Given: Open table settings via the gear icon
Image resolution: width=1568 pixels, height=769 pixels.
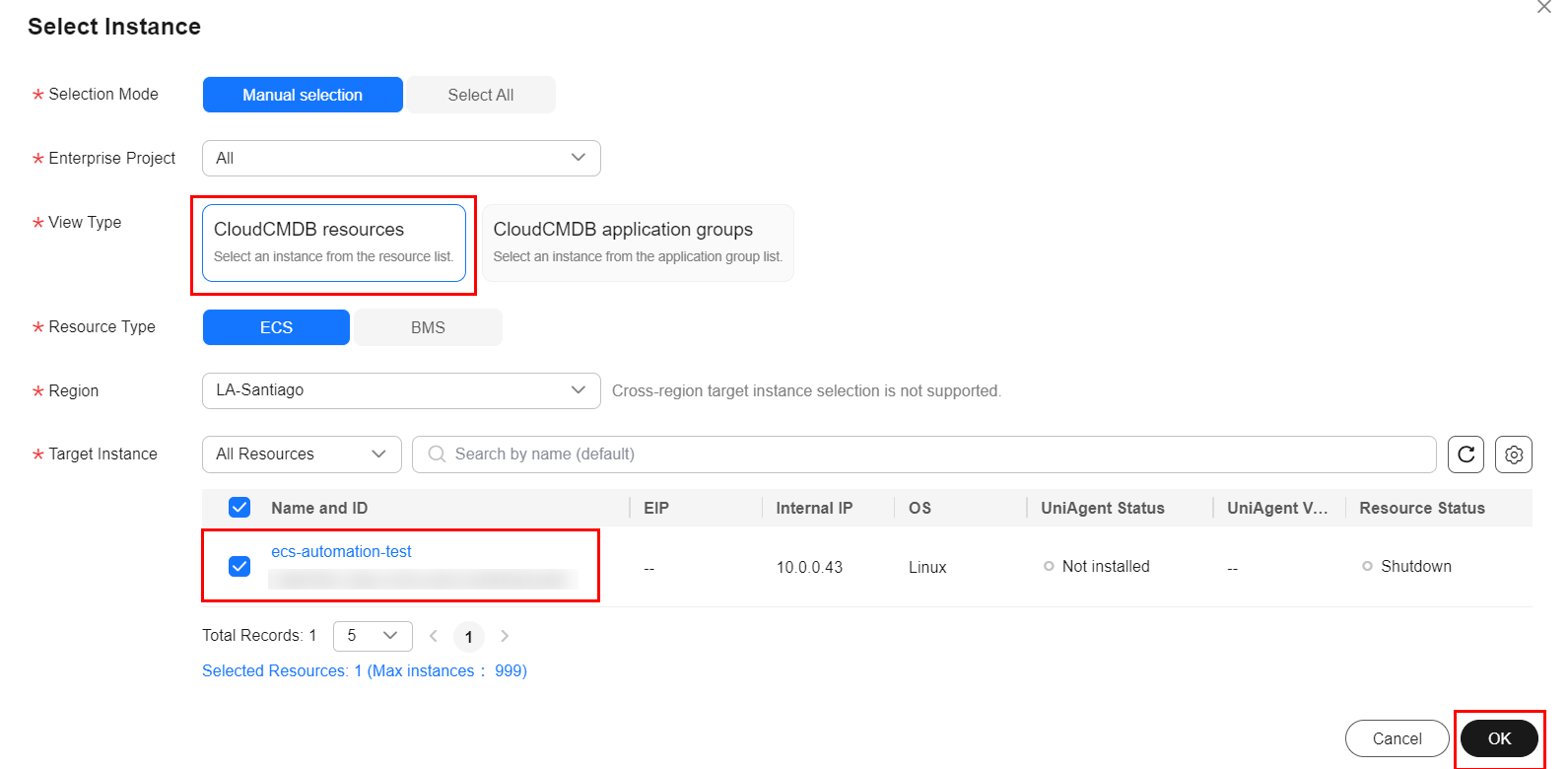Looking at the screenshot, I should tap(1513, 454).
